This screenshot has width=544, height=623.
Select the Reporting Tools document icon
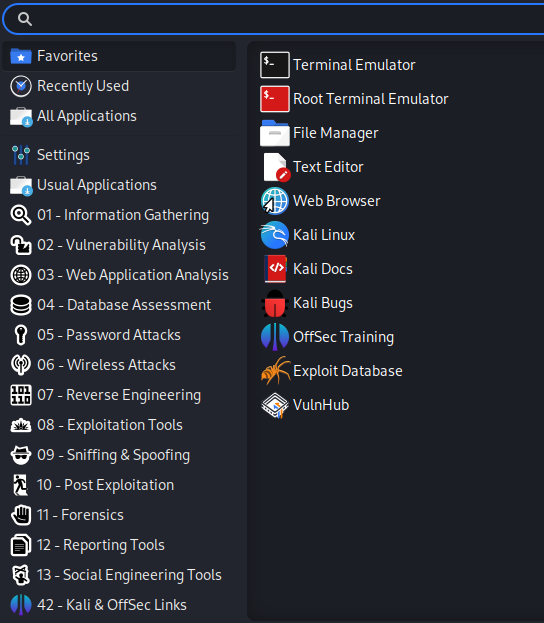(21, 545)
